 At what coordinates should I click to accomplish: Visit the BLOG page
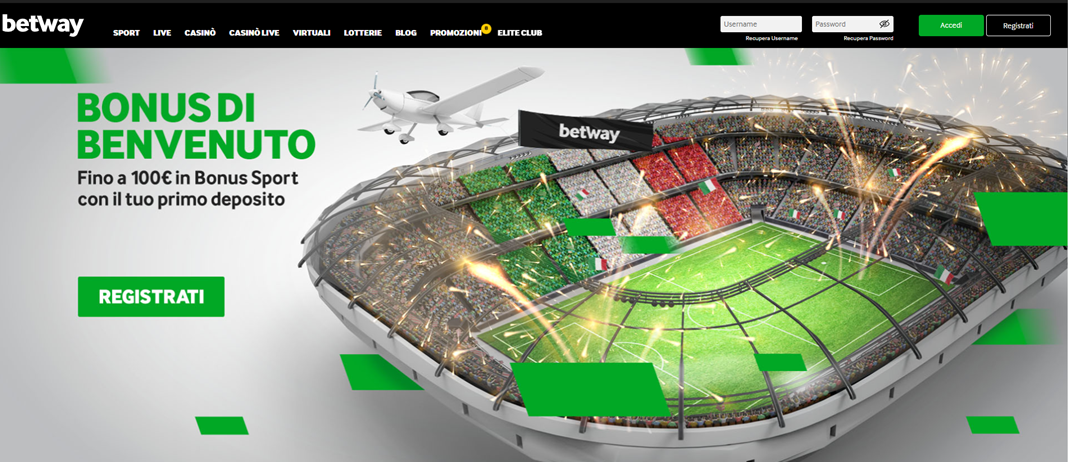pyautogui.click(x=405, y=33)
